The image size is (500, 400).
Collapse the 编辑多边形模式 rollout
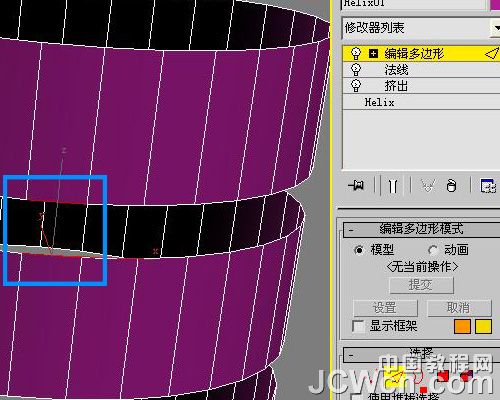[421, 229]
